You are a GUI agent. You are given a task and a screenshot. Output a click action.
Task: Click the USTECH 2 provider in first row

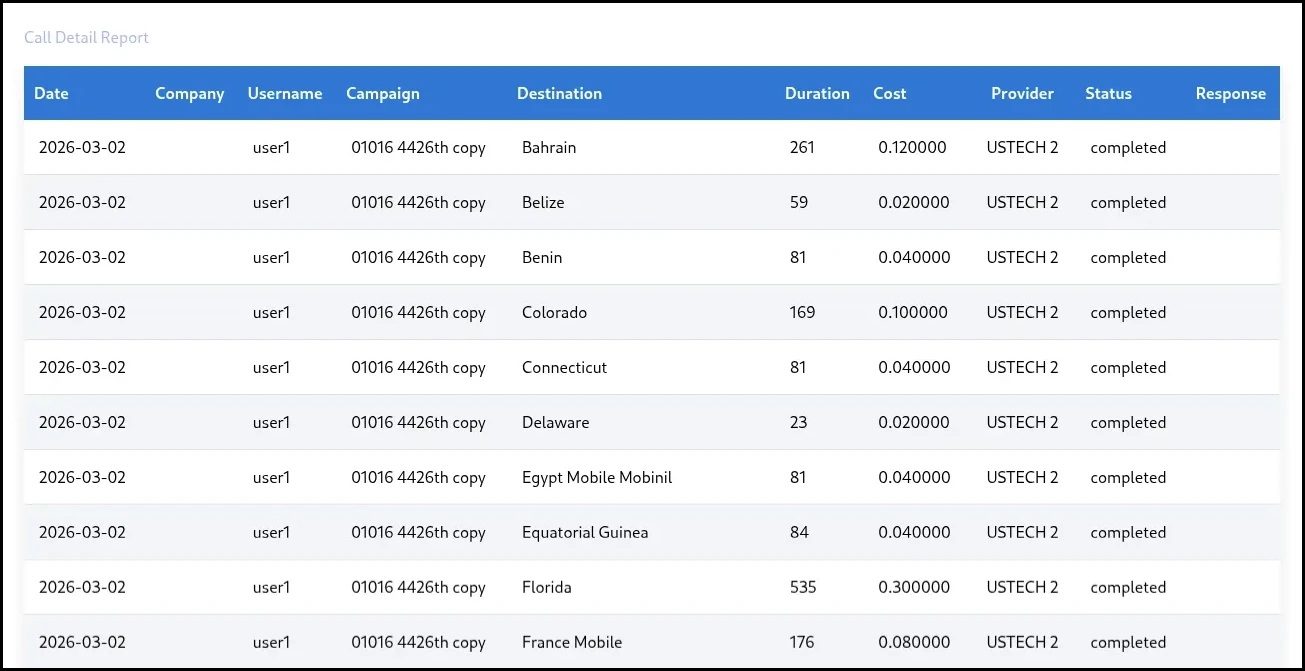point(1022,147)
